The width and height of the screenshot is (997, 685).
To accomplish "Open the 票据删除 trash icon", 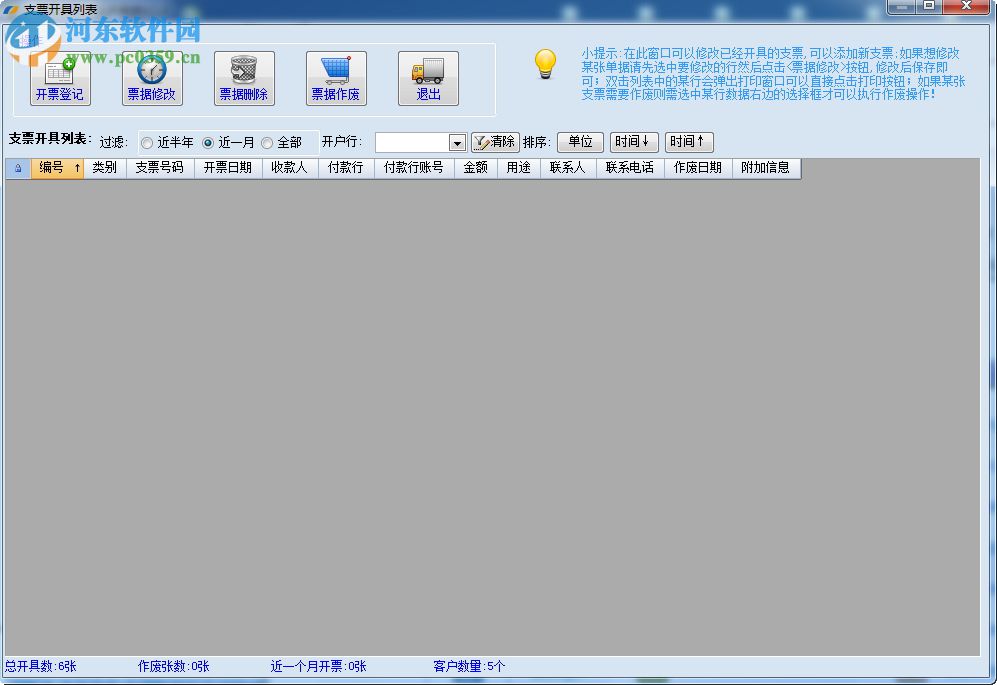I will point(243,68).
